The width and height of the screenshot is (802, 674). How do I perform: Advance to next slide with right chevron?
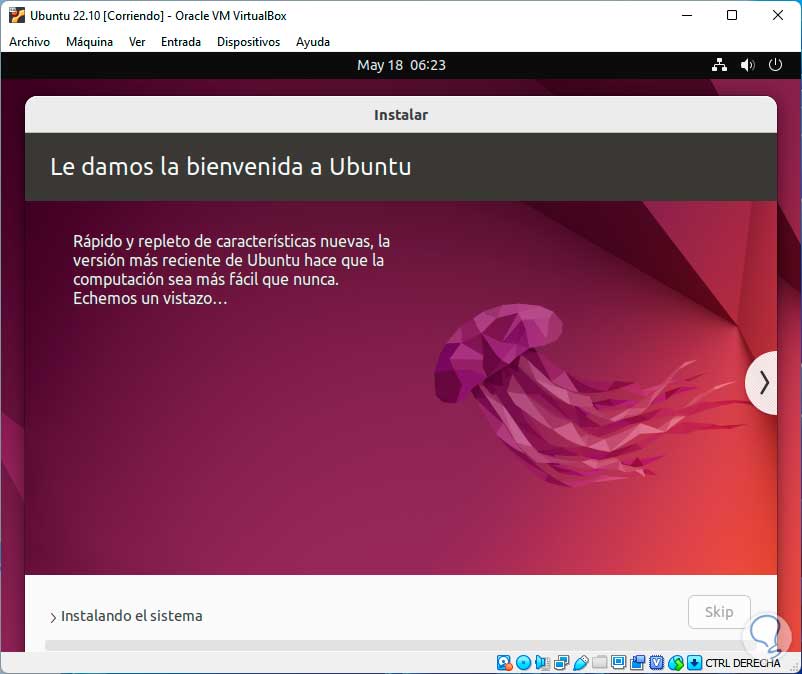pyautogui.click(x=762, y=383)
